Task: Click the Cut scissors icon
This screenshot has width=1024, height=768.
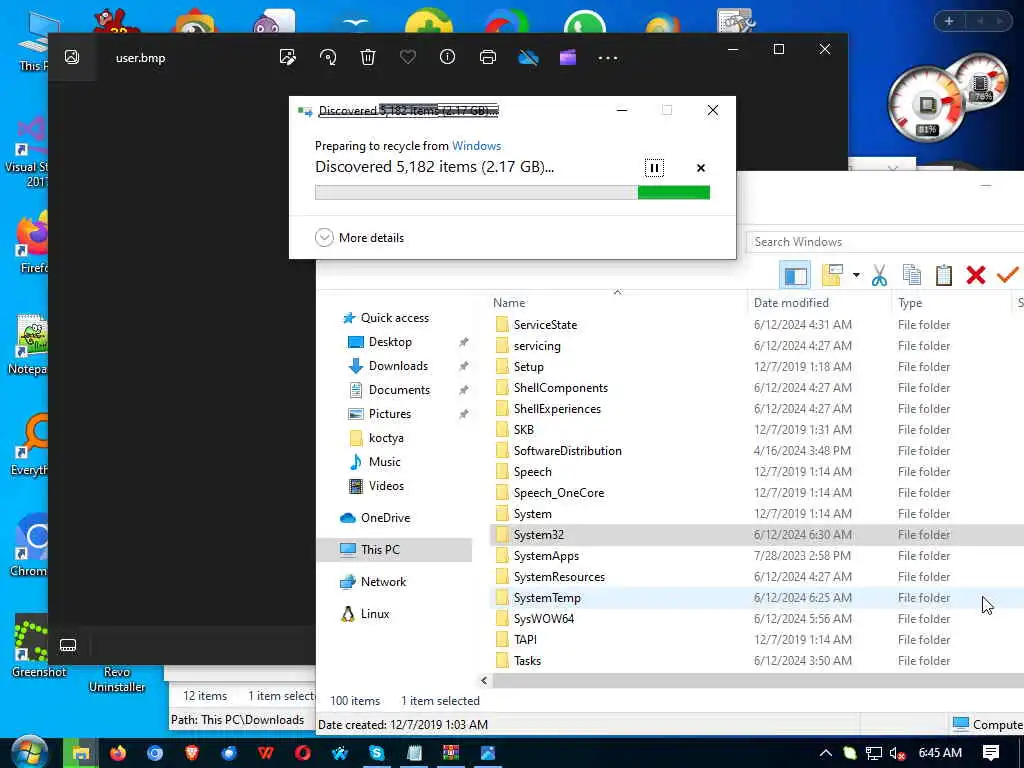Action: [x=880, y=276]
